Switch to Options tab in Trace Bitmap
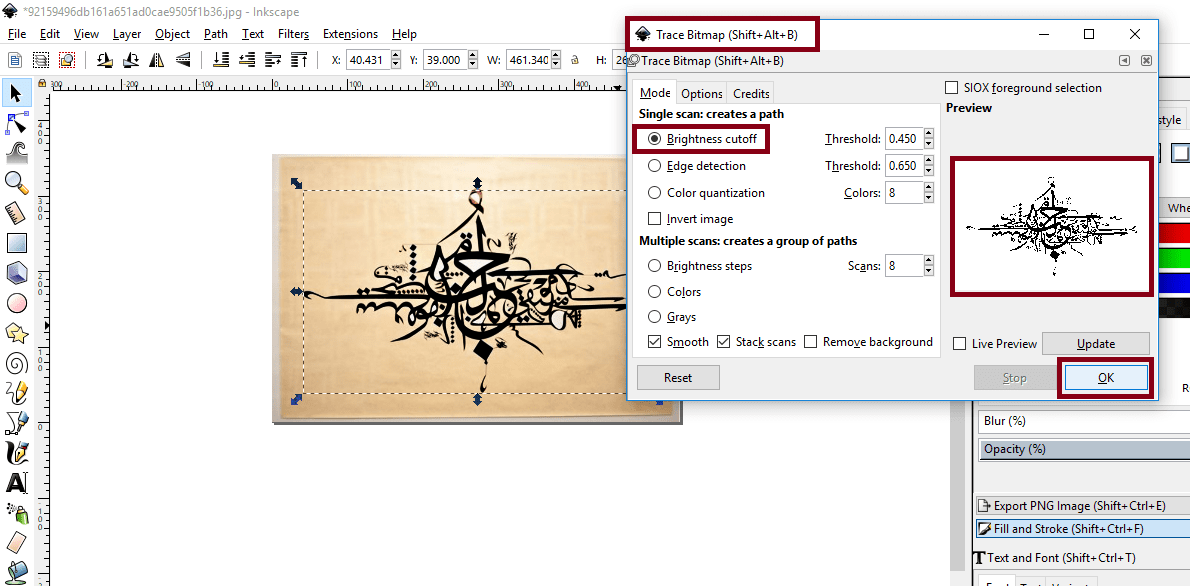Viewport: 1190px width, 586px height. point(701,93)
